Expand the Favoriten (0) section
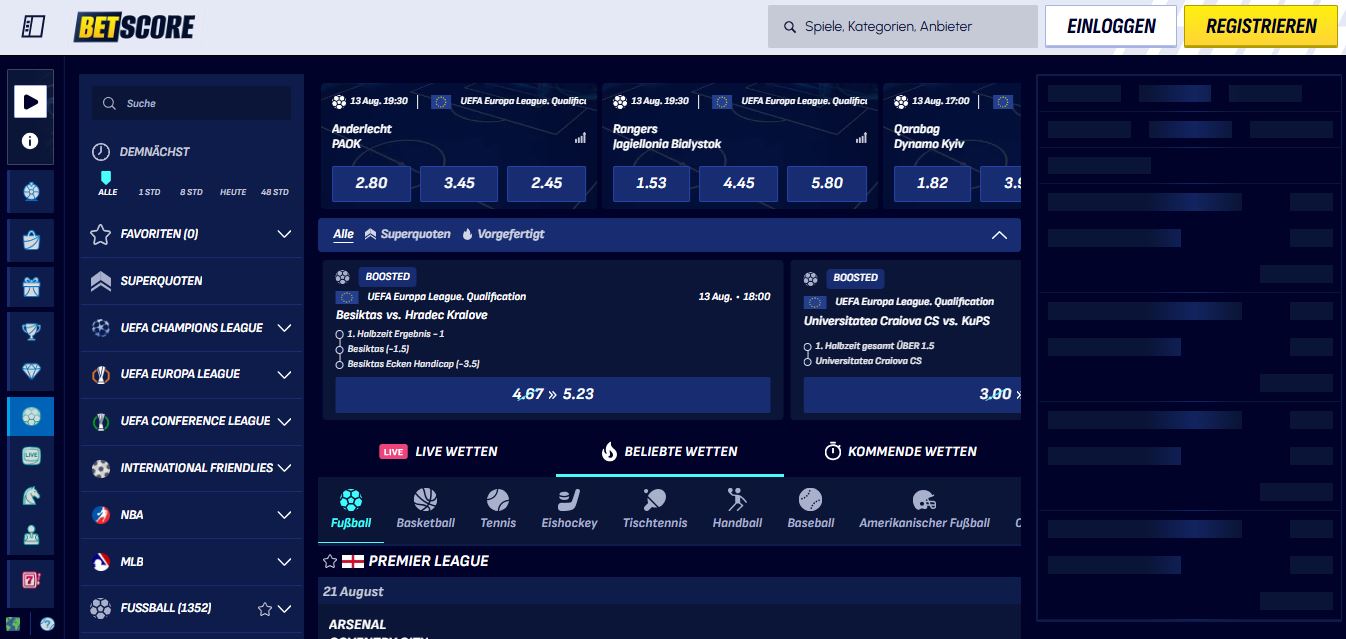 [x=284, y=234]
